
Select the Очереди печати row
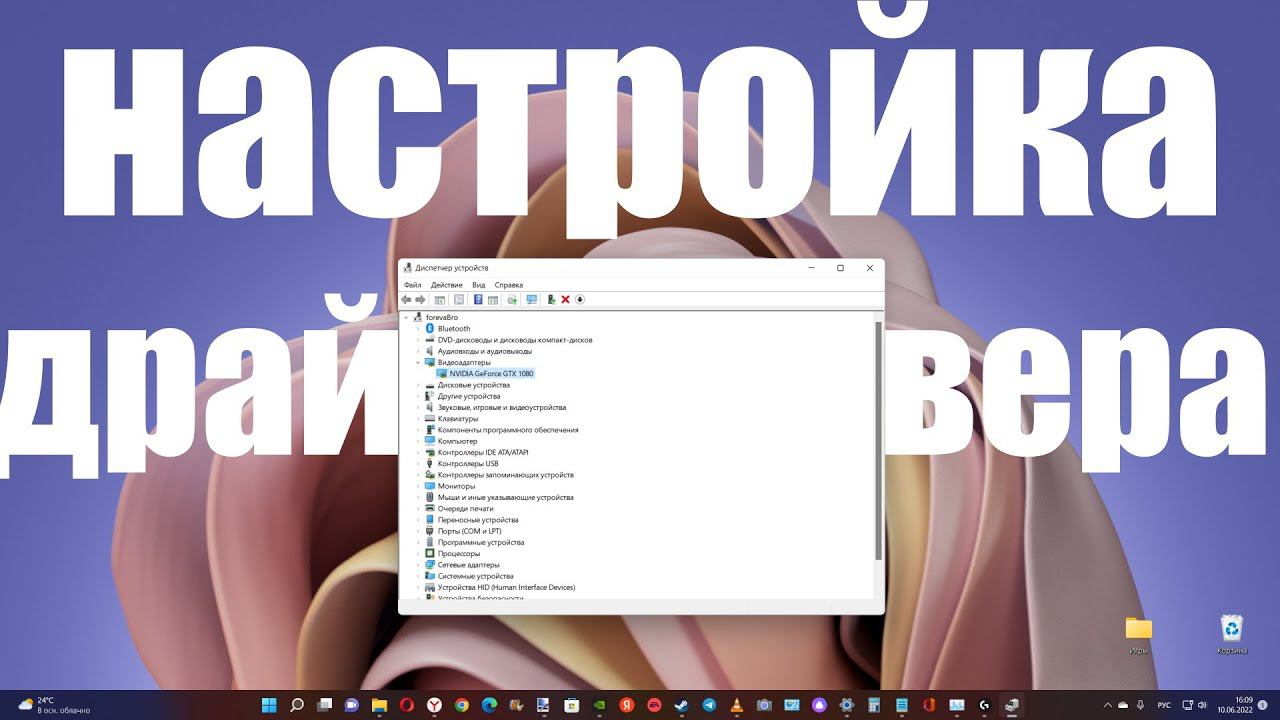coord(459,508)
